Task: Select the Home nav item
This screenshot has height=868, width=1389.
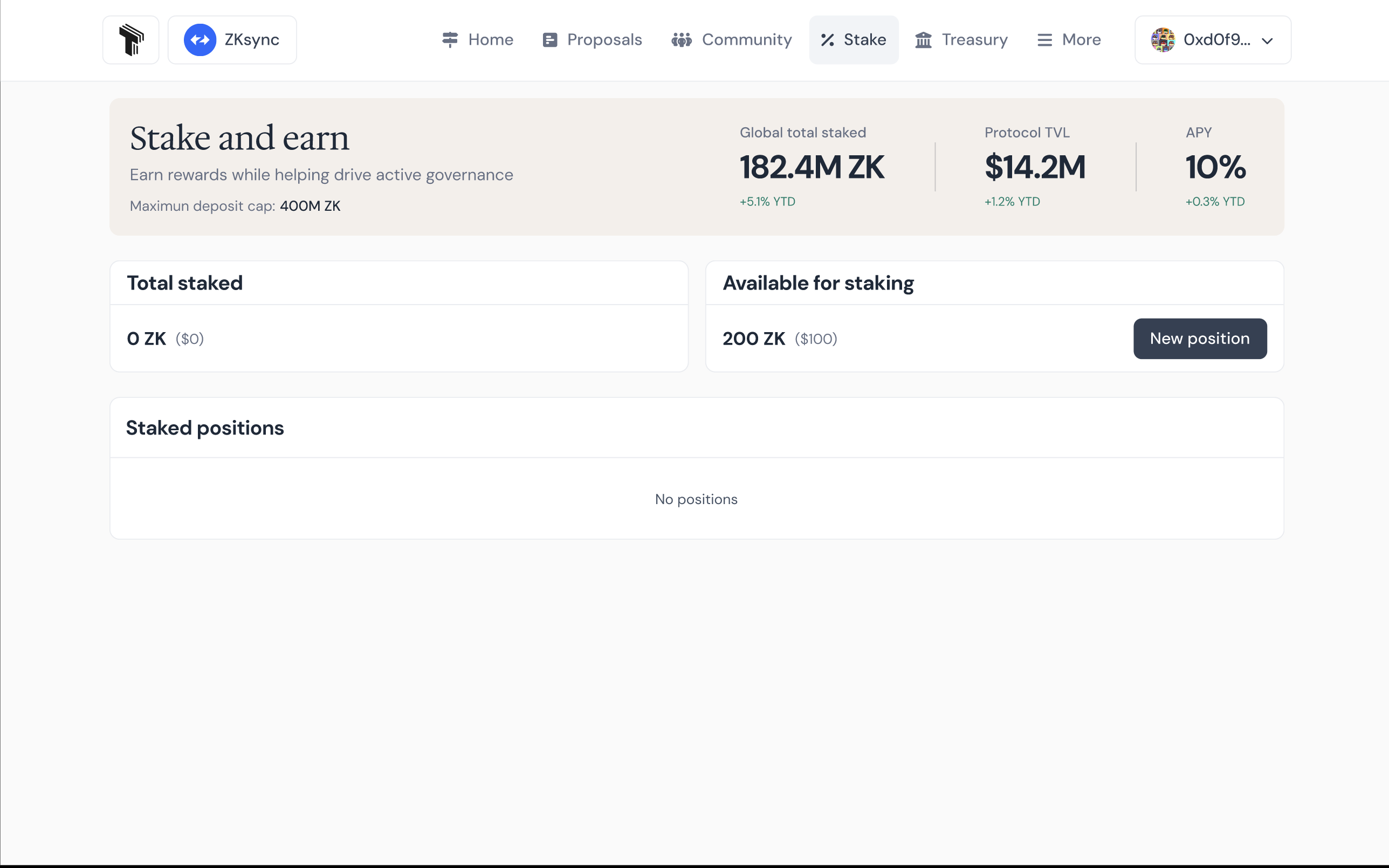Action: click(x=478, y=39)
